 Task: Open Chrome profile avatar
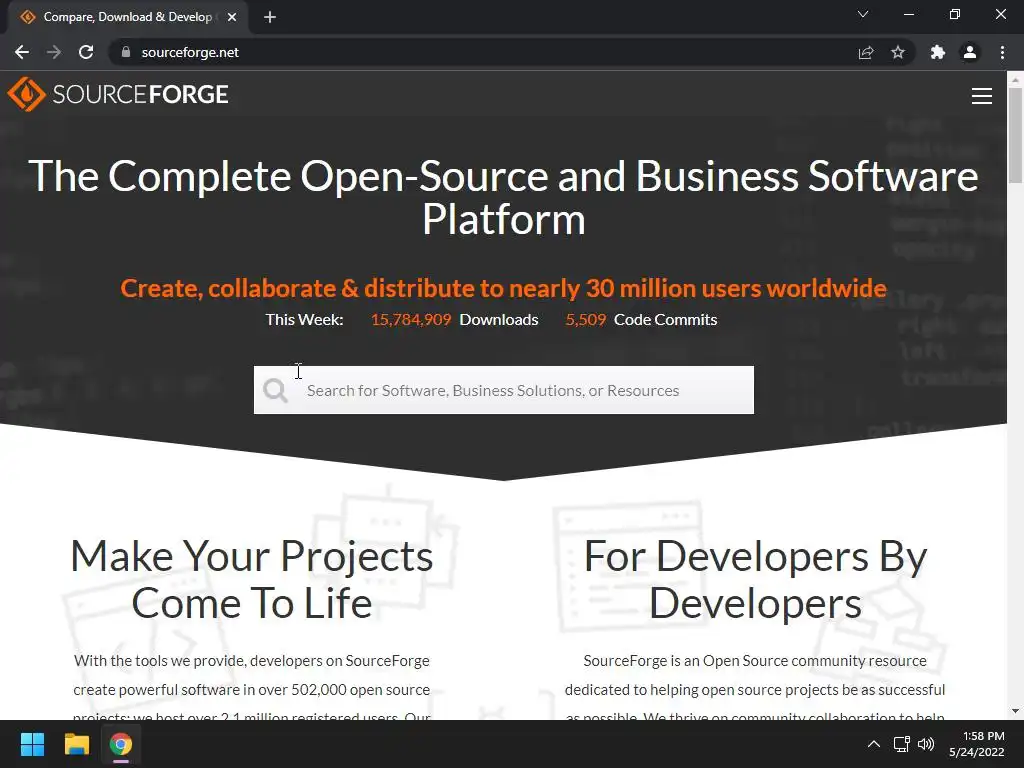pyautogui.click(x=970, y=52)
